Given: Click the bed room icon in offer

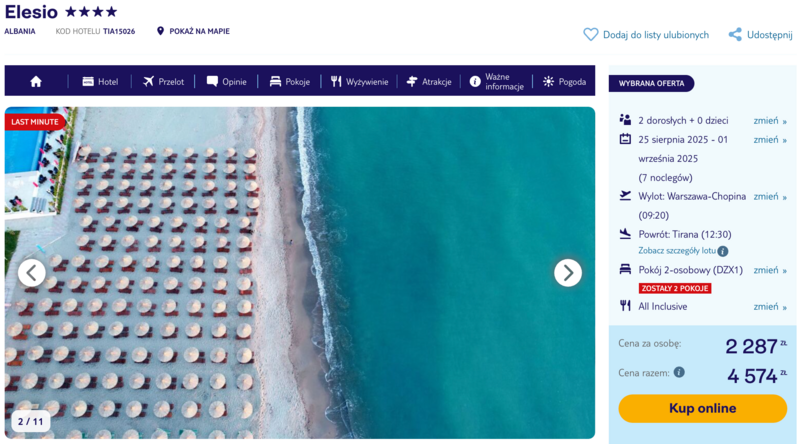Looking at the screenshot, I should [x=625, y=269].
